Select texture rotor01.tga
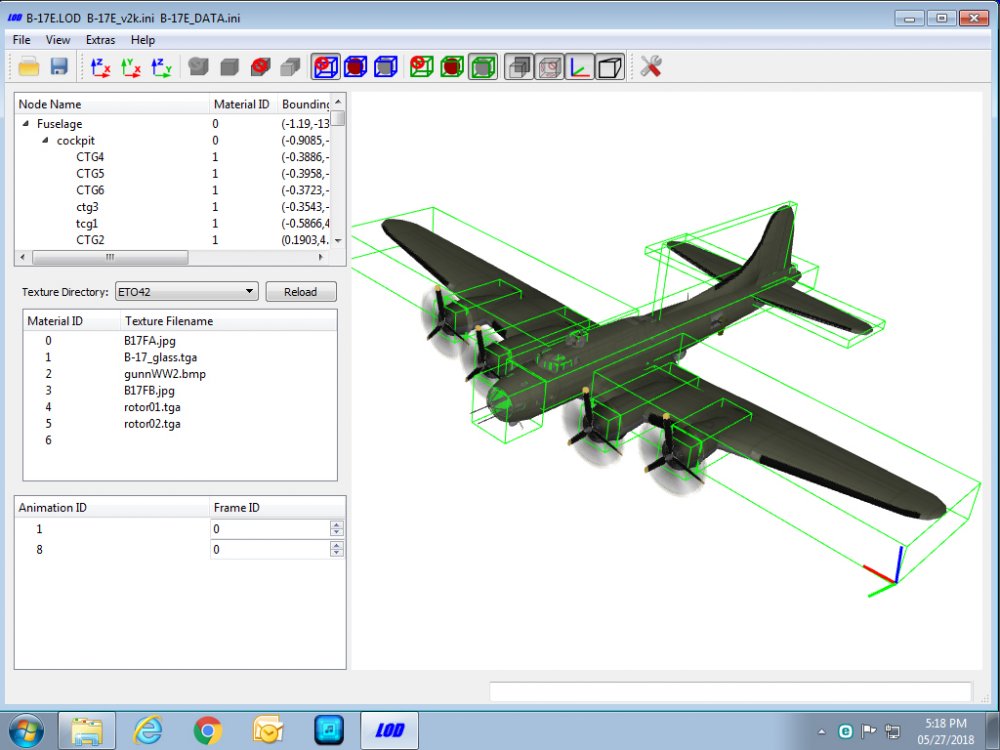1000x750 pixels. pyautogui.click(x=152, y=407)
